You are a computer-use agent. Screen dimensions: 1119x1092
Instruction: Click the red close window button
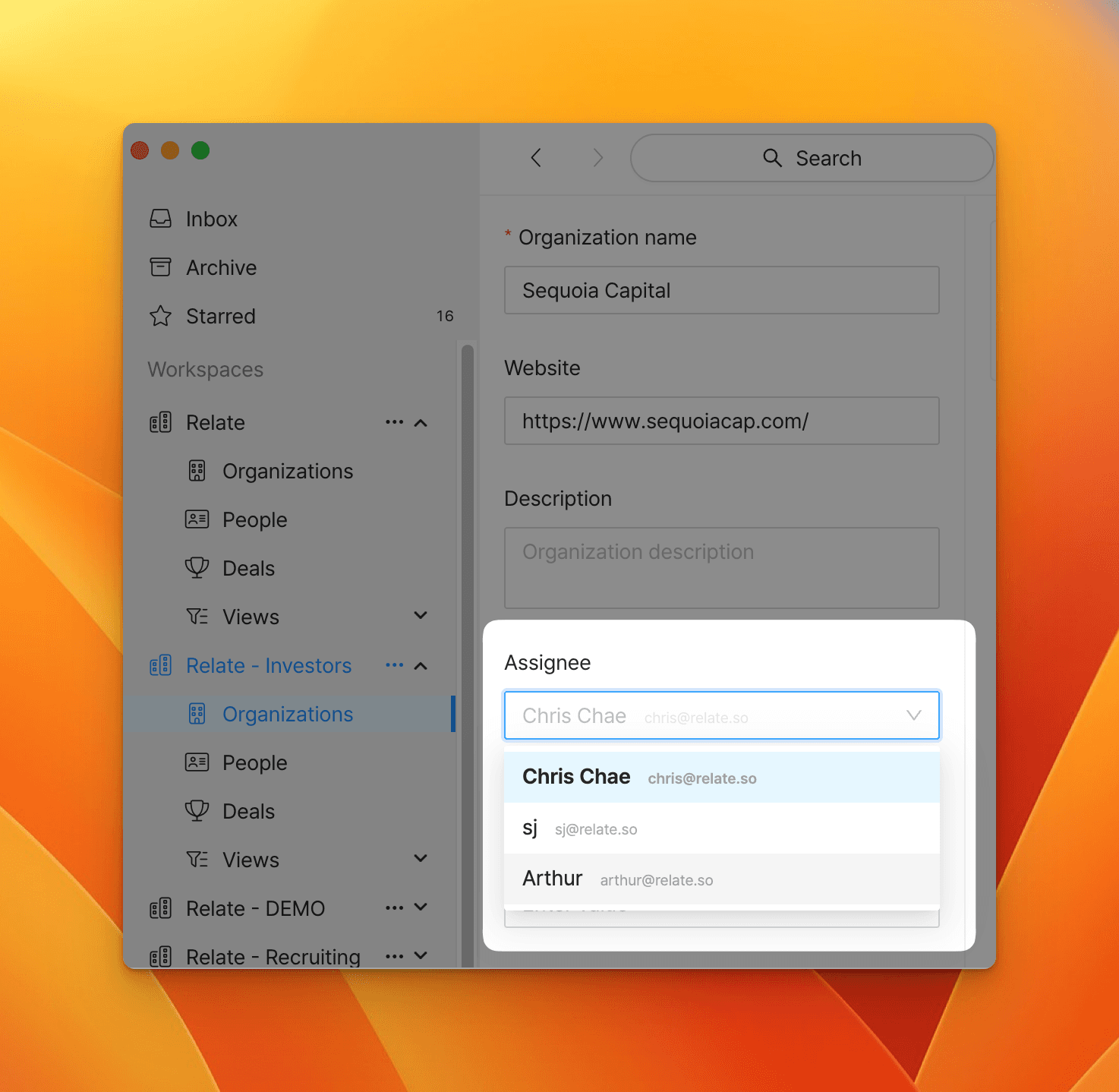tap(140, 150)
